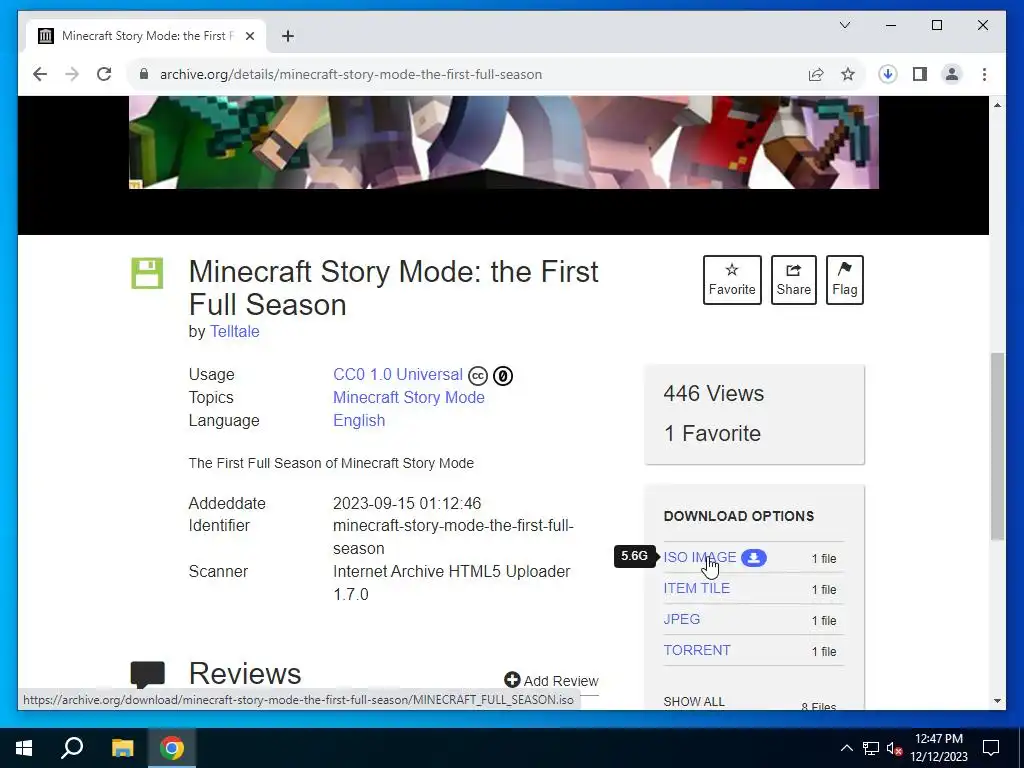Viewport: 1024px width, 768px height.
Task: Open the Minecraft Story Mode topic link
Action: point(409,398)
